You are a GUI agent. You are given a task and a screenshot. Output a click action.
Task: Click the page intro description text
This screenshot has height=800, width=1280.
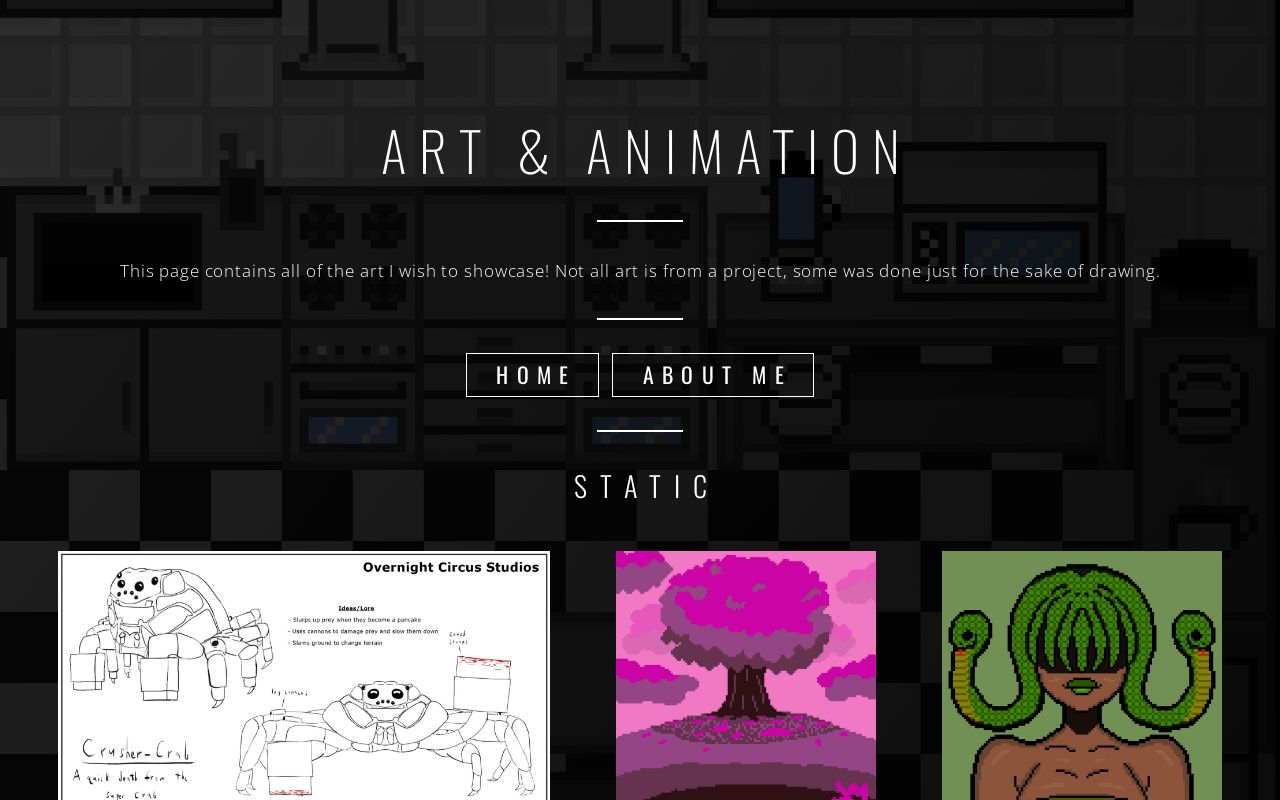(x=640, y=271)
